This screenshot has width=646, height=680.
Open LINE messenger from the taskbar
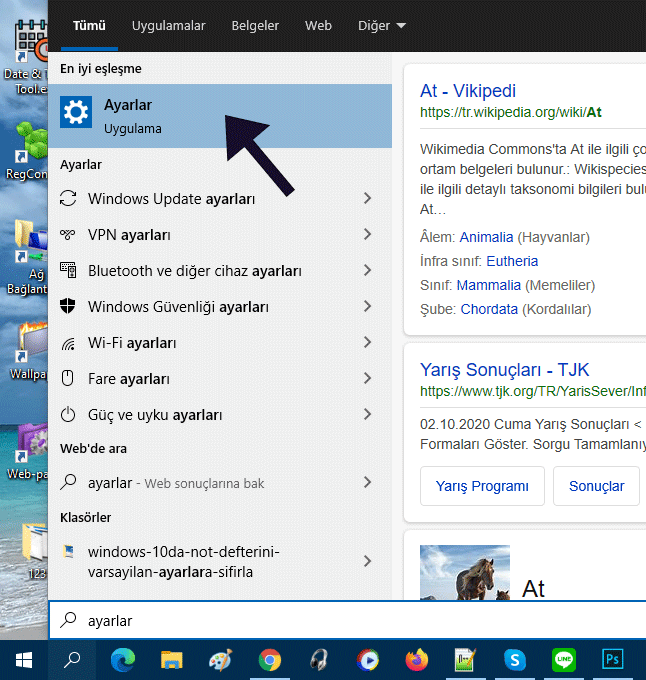[x=564, y=660]
